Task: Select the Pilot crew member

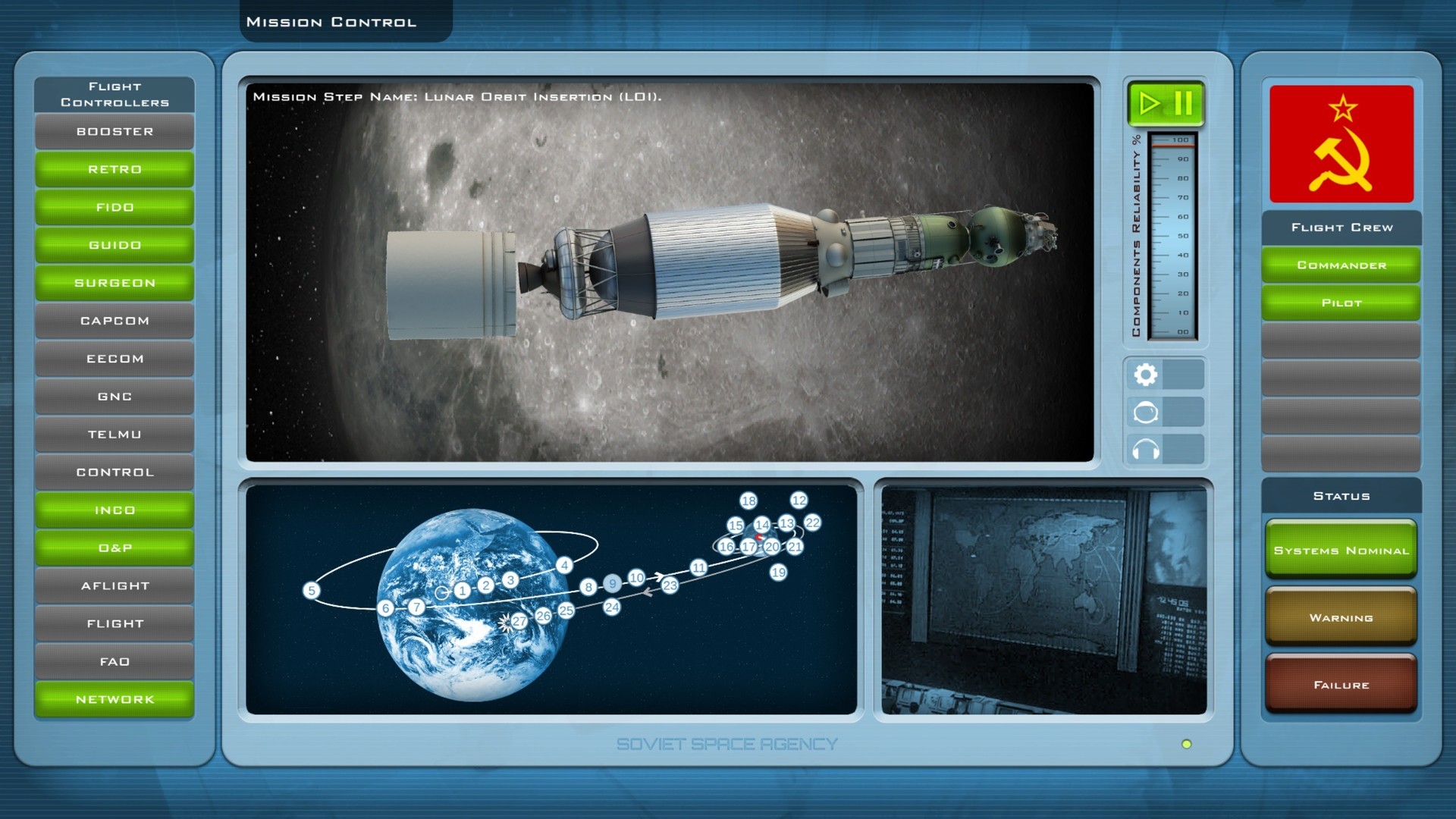Action: 1341,302
